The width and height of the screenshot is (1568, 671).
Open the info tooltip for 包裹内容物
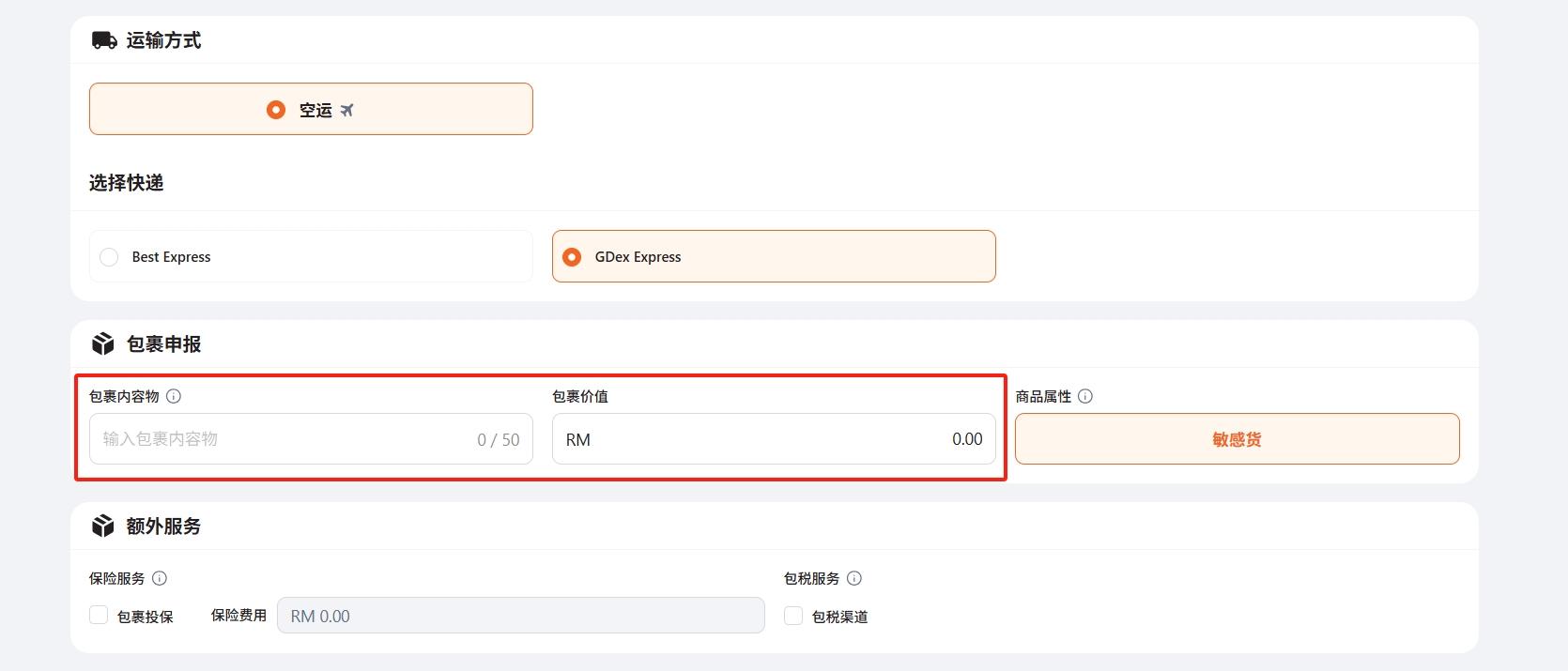pyautogui.click(x=174, y=396)
